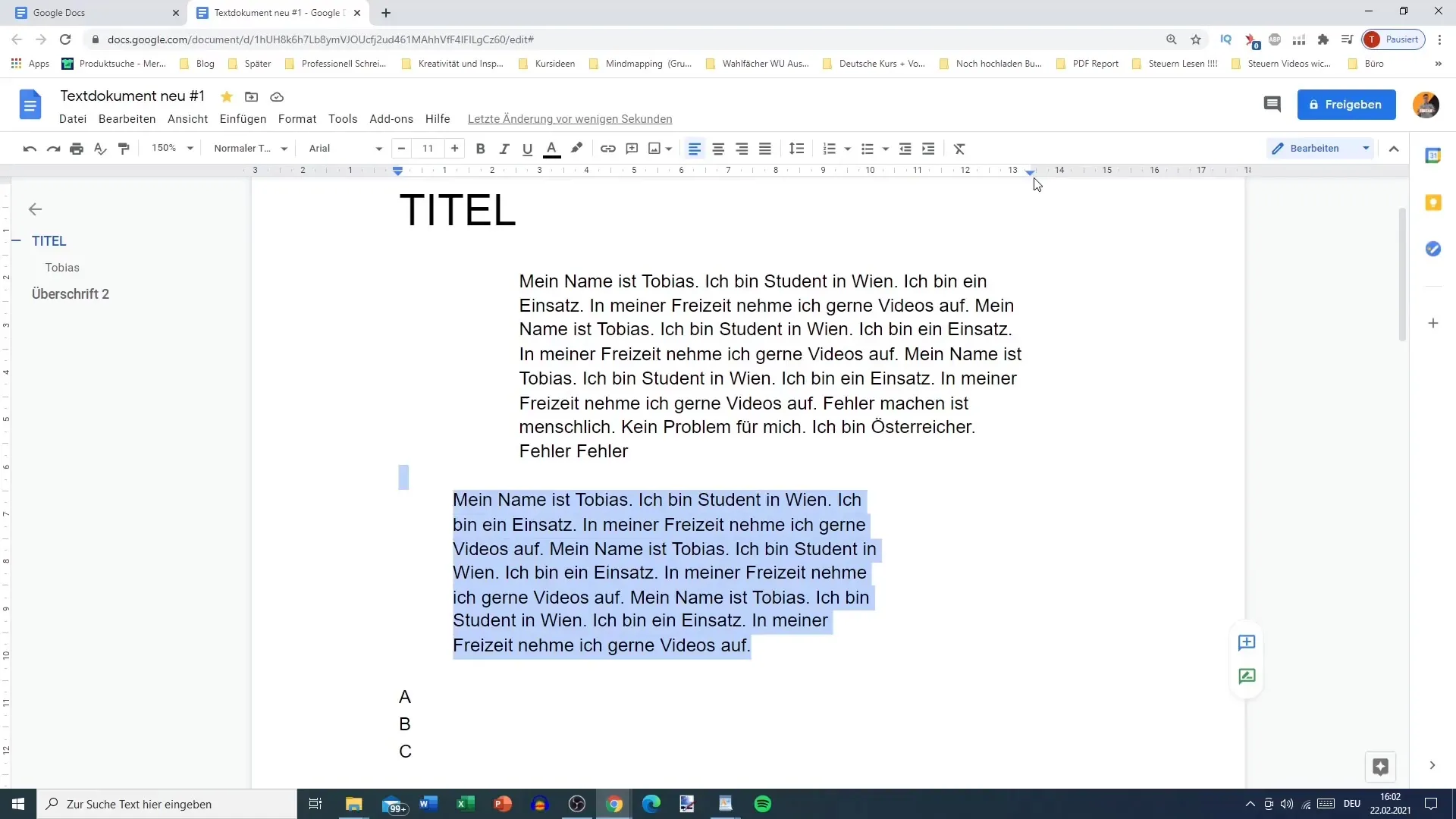Viewport: 1456px width, 819px height.
Task: Click the insert link icon
Action: (x=608, y=148)
